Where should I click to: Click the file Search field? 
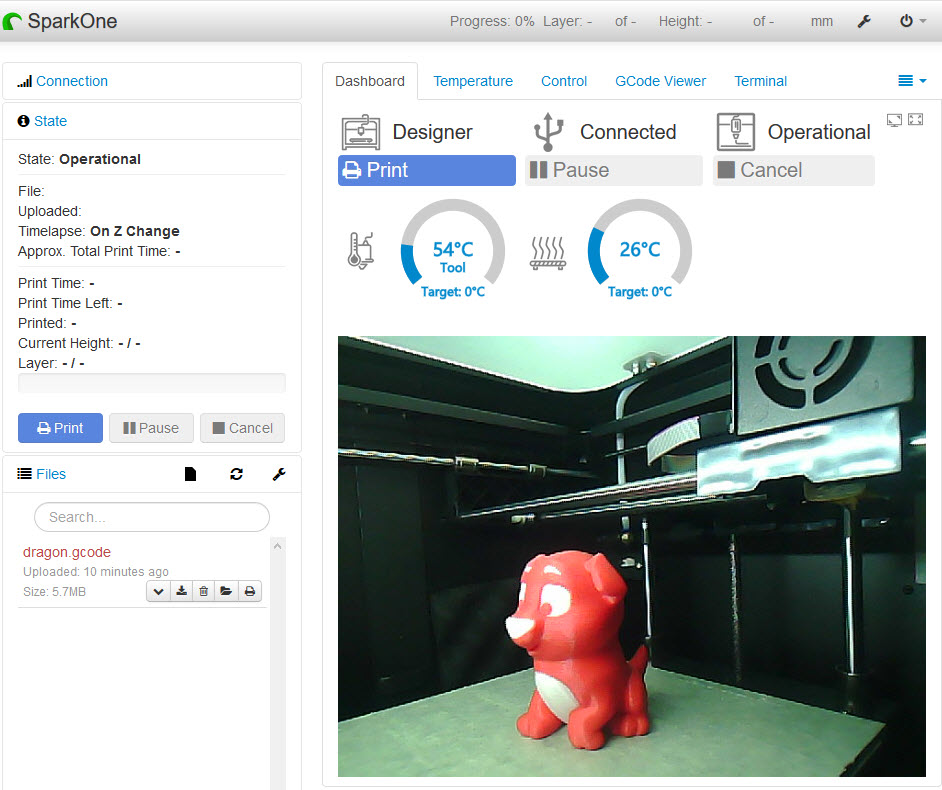click(152, 517)
